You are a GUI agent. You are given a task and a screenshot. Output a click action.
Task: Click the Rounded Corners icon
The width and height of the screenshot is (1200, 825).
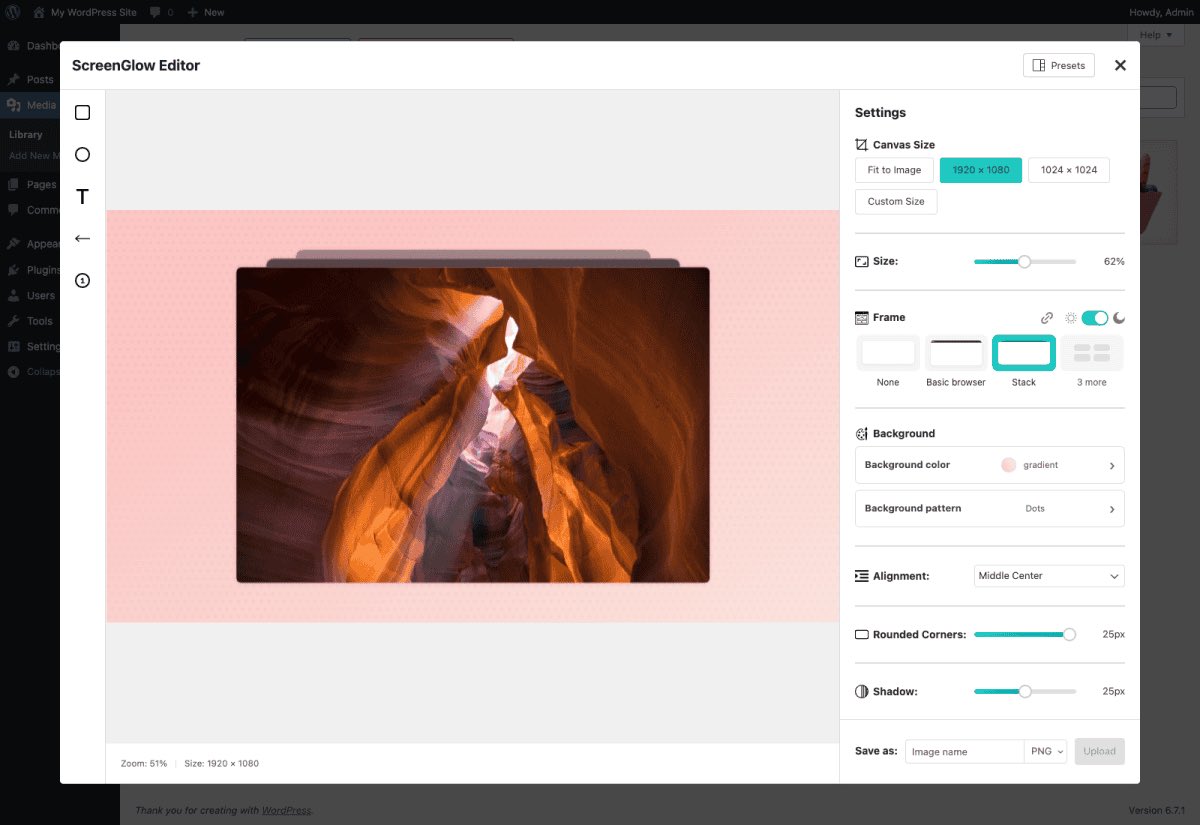pos(862,635)
